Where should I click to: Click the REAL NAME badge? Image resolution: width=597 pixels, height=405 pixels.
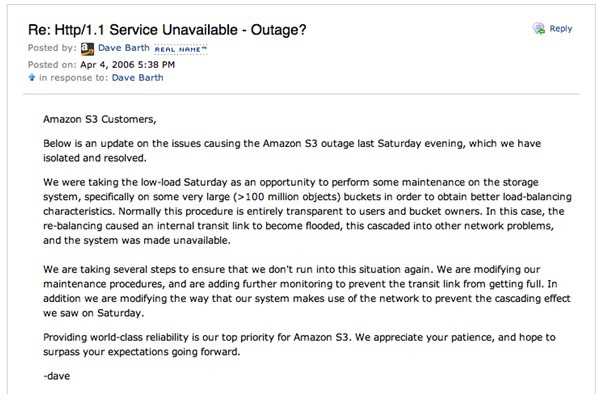pyautogui.click(x=180, y=49)
